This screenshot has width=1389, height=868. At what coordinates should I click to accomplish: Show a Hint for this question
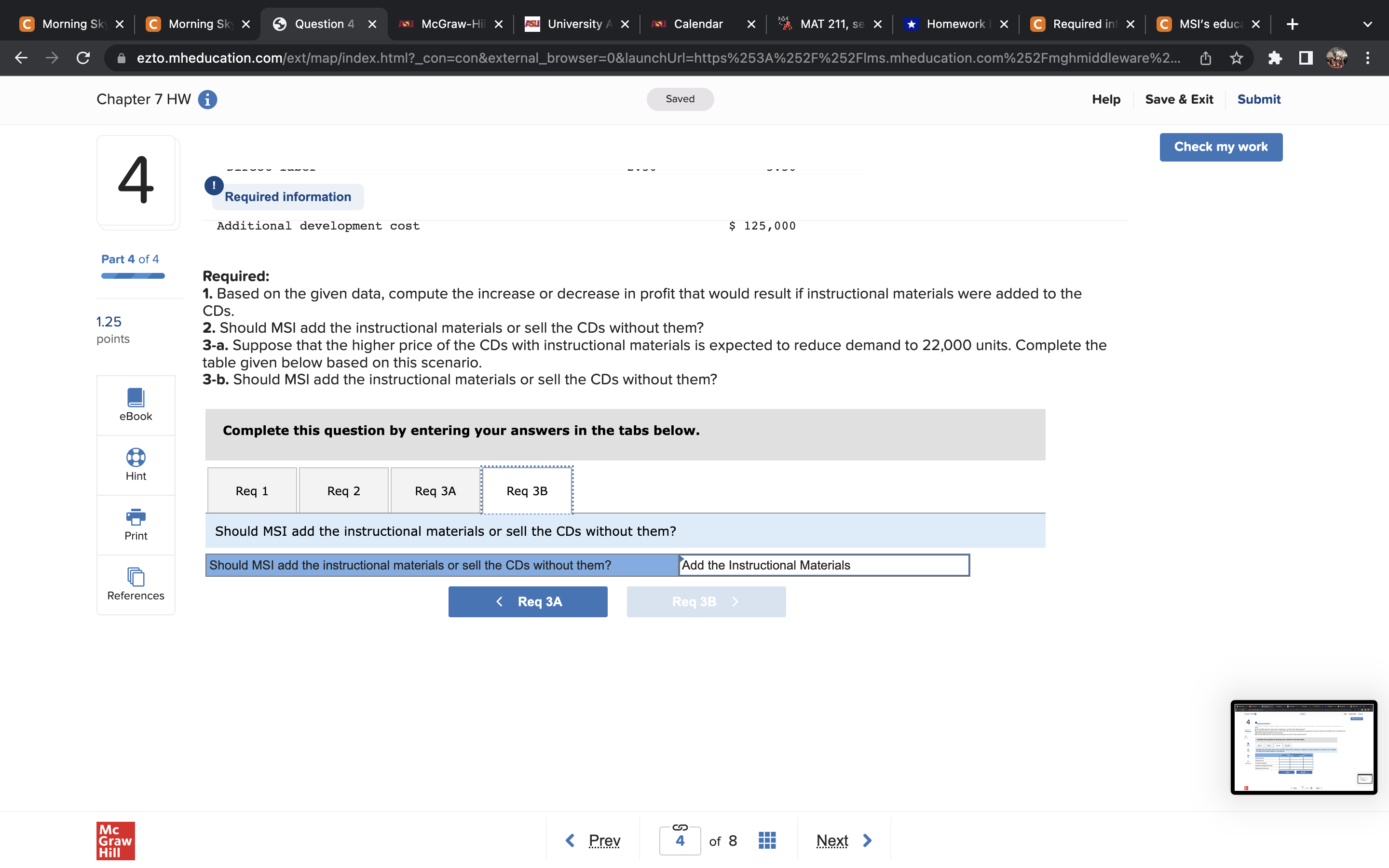click(x=136, y=465)
